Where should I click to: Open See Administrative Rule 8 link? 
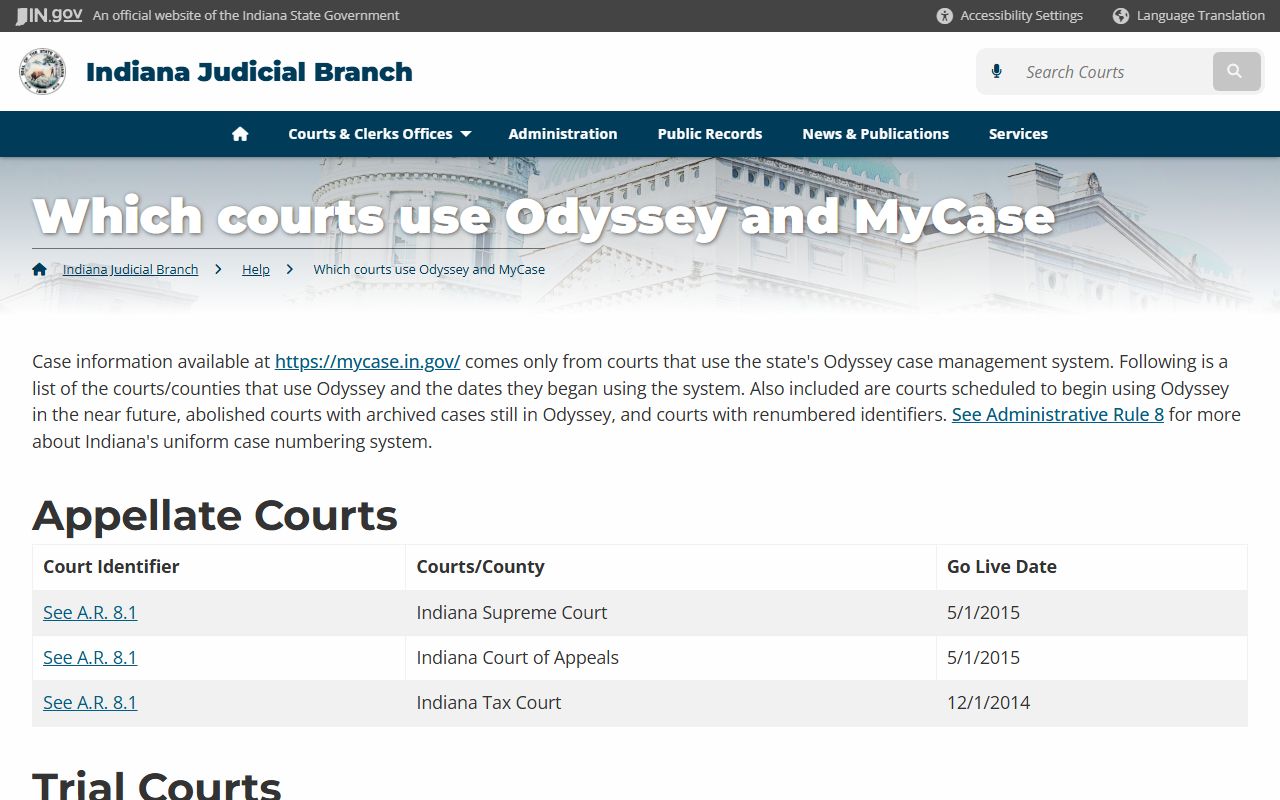click(x=1058, y=415)
